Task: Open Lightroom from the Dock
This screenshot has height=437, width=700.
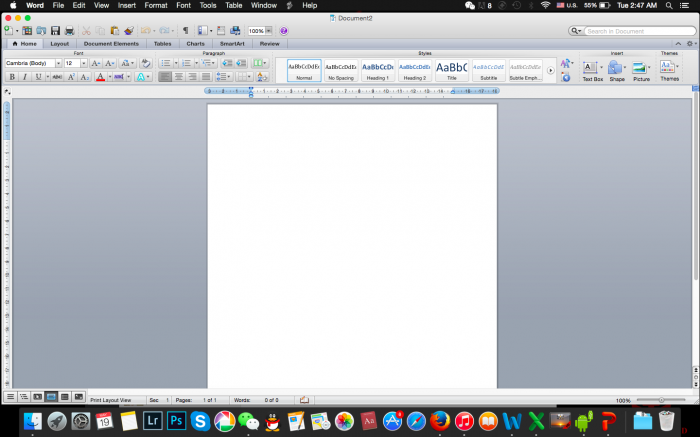Action: point(153,420)
